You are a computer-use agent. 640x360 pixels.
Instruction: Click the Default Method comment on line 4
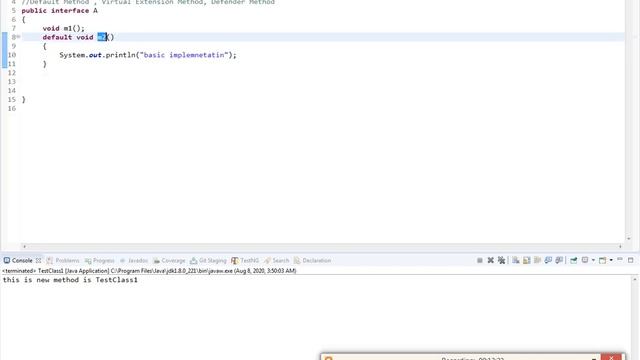(148, 2)
